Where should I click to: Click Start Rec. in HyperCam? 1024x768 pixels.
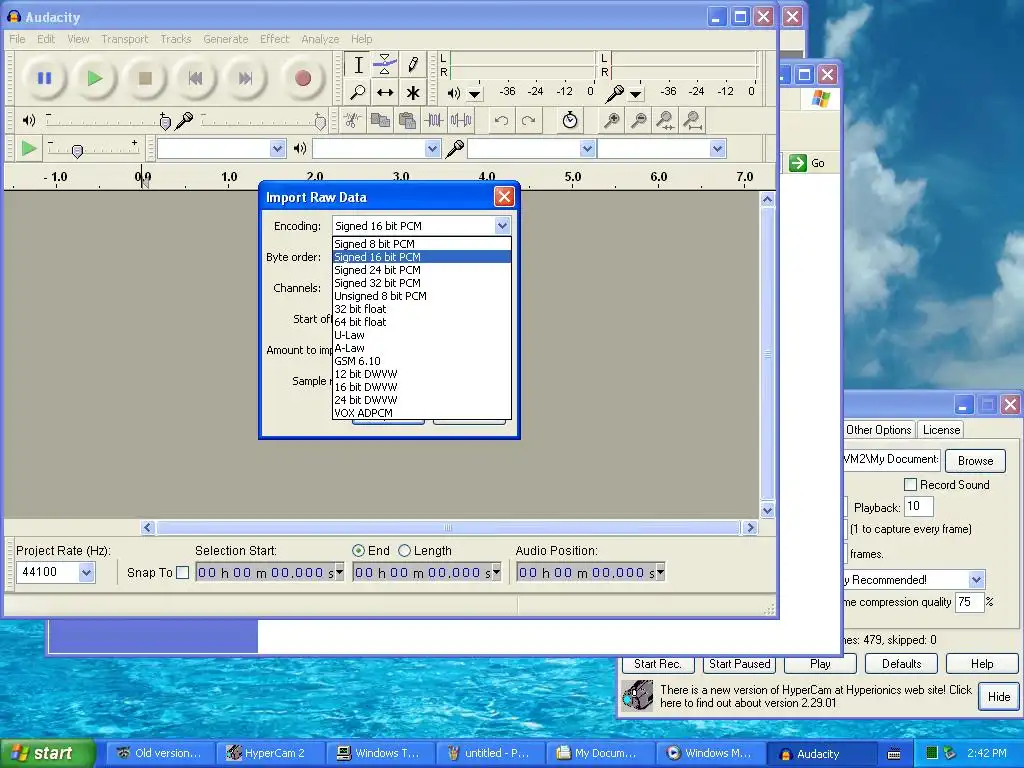(x=658, y=664)
